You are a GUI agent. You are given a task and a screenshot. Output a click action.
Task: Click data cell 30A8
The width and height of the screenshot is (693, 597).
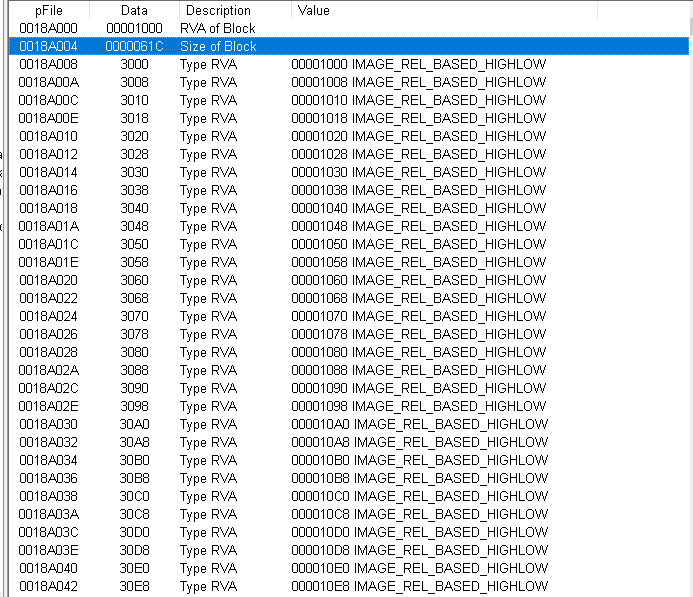134,442
